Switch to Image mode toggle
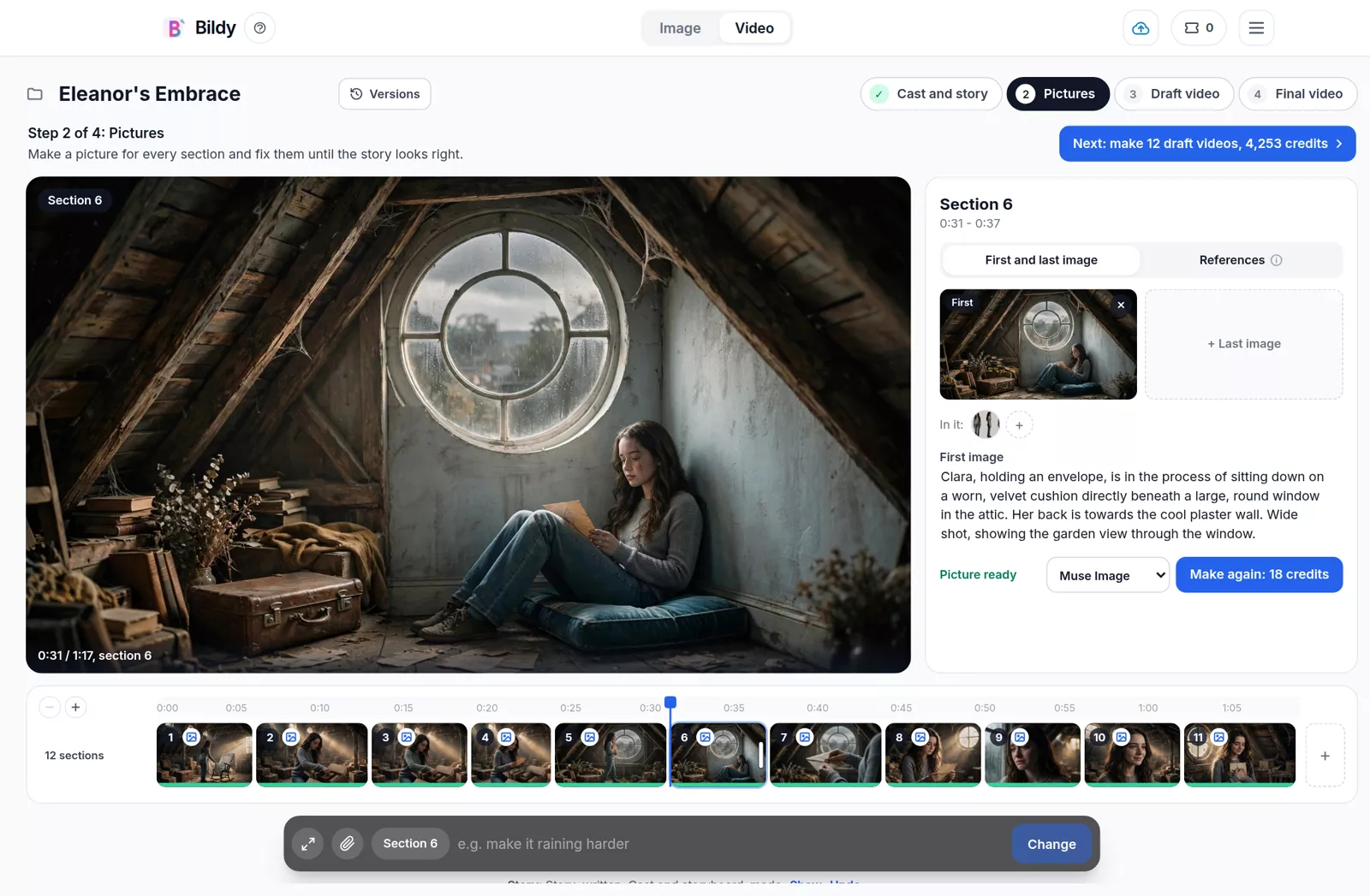1370x896 pixels. 680,28
